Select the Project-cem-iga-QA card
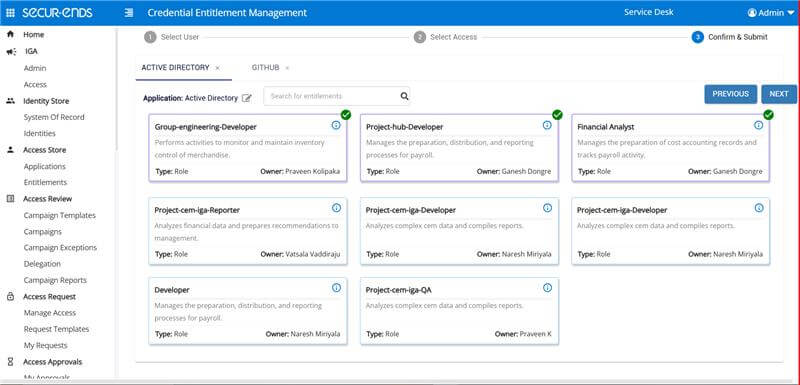Viewport: 800px width, 385px height. point(459,311)
